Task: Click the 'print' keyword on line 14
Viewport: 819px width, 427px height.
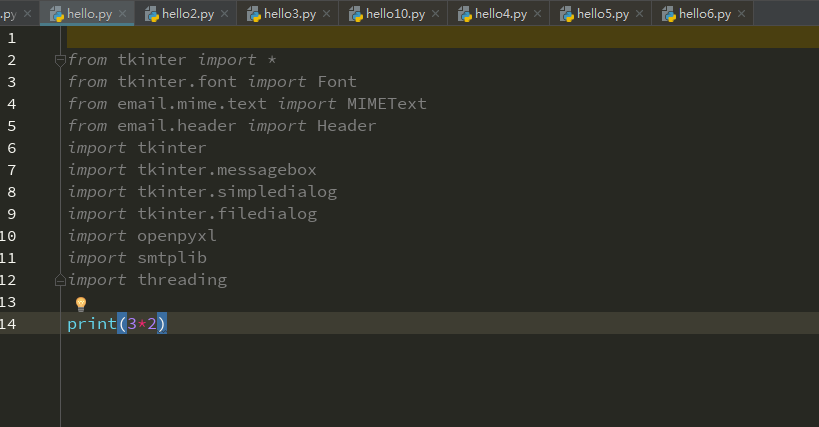Action: click(92, 324)
